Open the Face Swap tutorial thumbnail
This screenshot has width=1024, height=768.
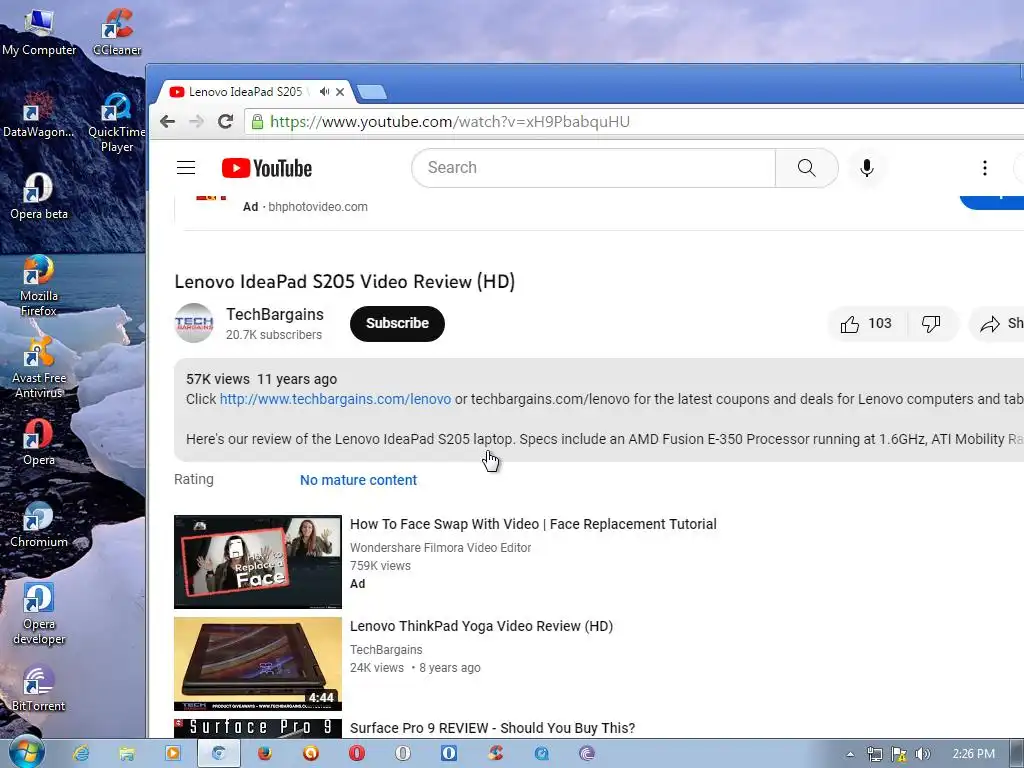click(x=258, y=562)
